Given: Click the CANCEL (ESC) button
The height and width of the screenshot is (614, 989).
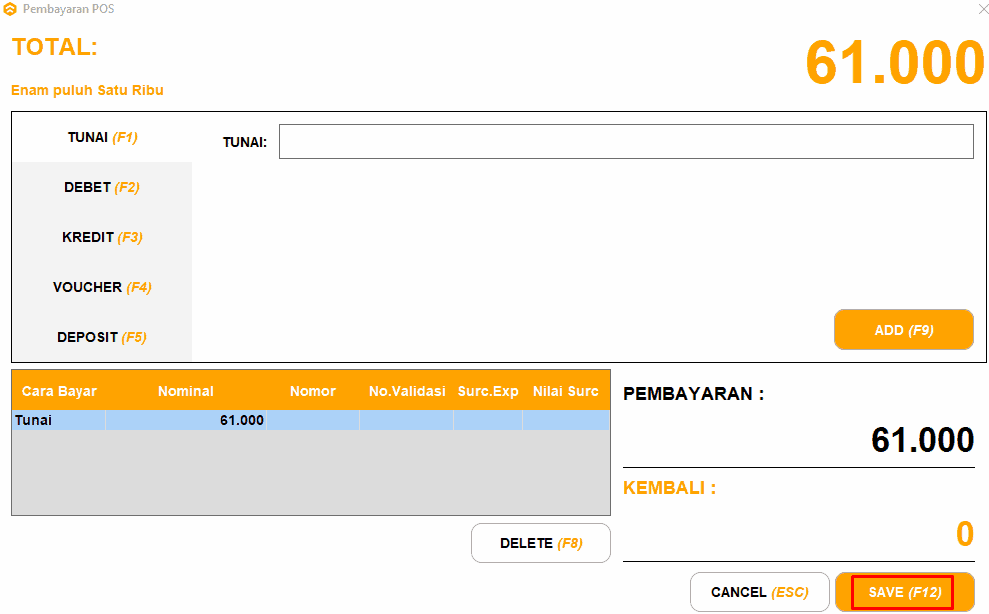Looking at the screenshot, I should coord(759,592).
